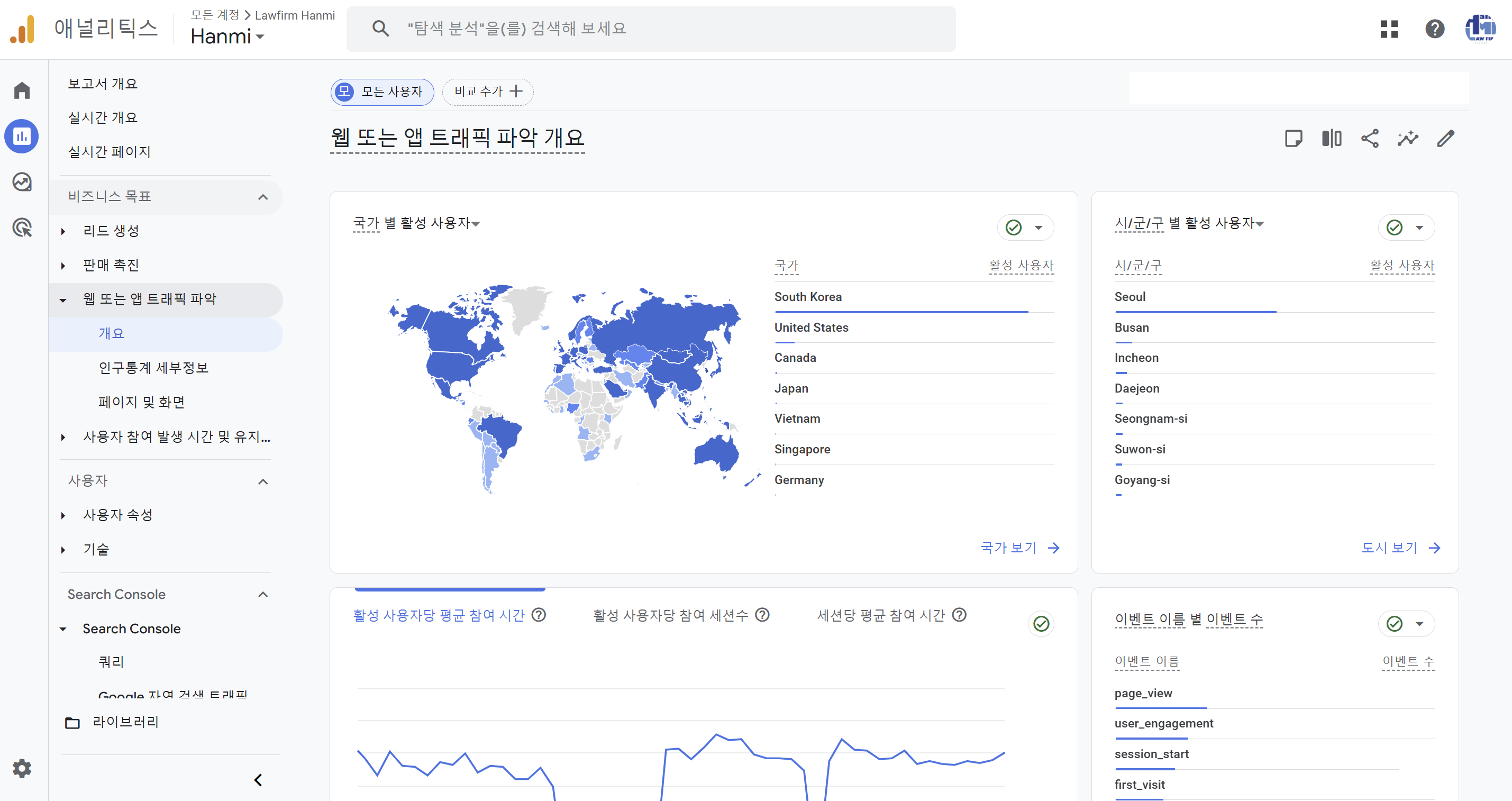Image resolution: width=1512 pixels, height=801 pixels.
Task: Click the Analytics logo icon
Action: (x=22, y=29)
